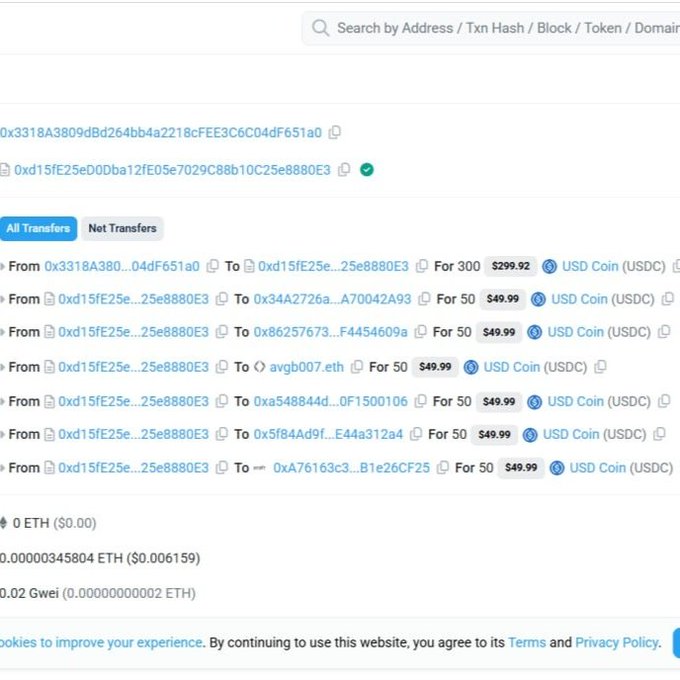Click the 0.02 Gwei gas price value

(98, 593)
